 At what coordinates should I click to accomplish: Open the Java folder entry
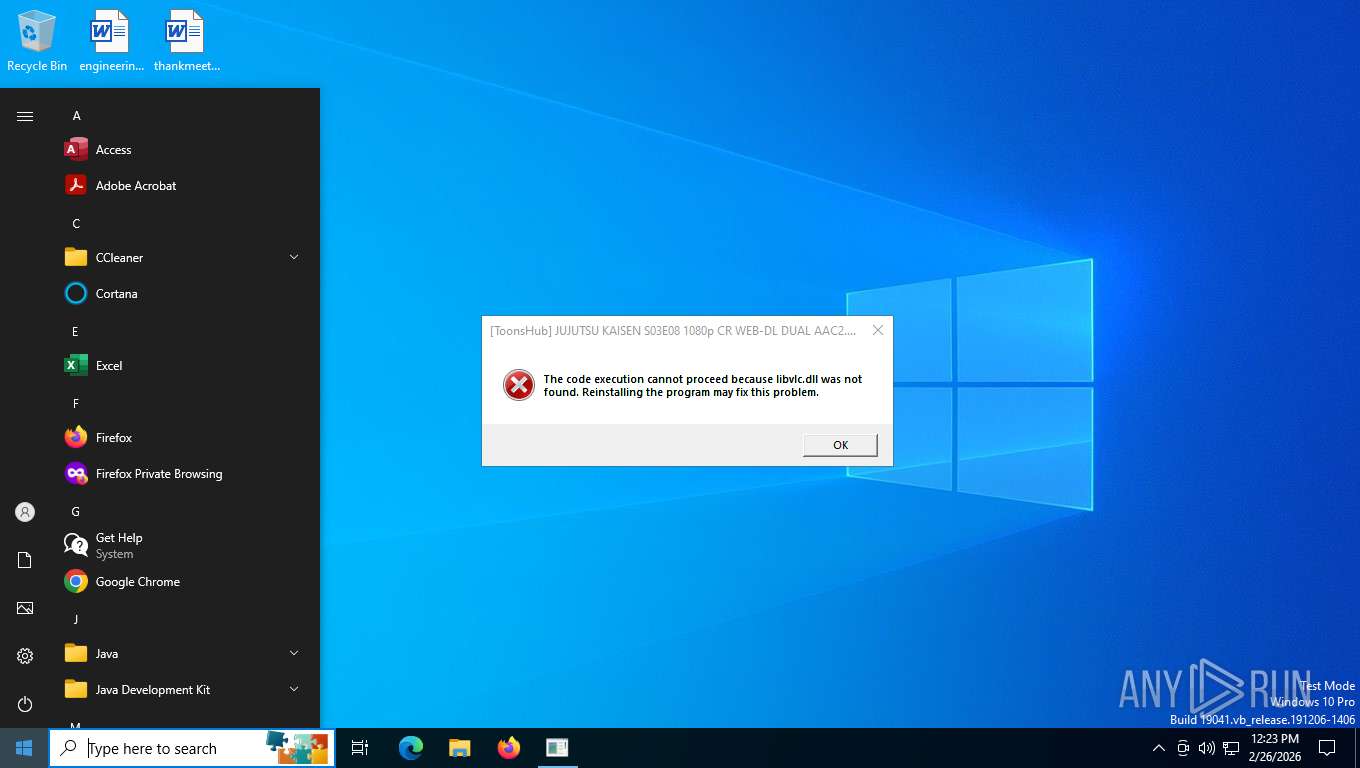click(185, 654)
